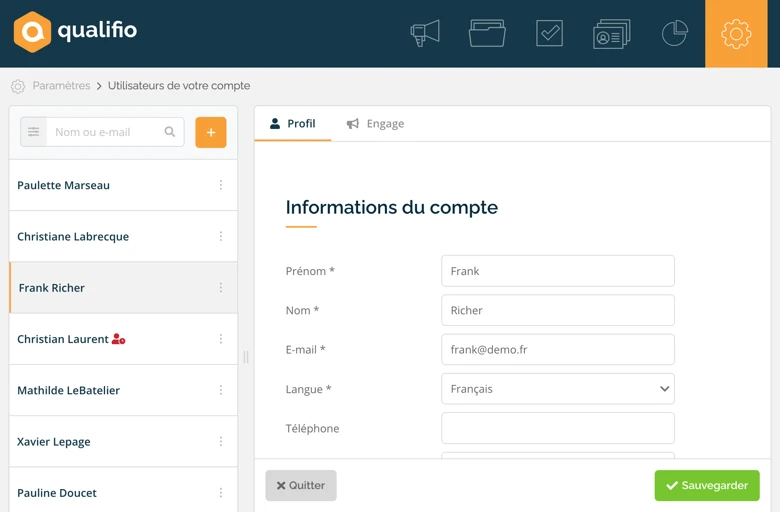Open the Langue dropdown showing Français
780x512 pixels.
pos(558,389)
